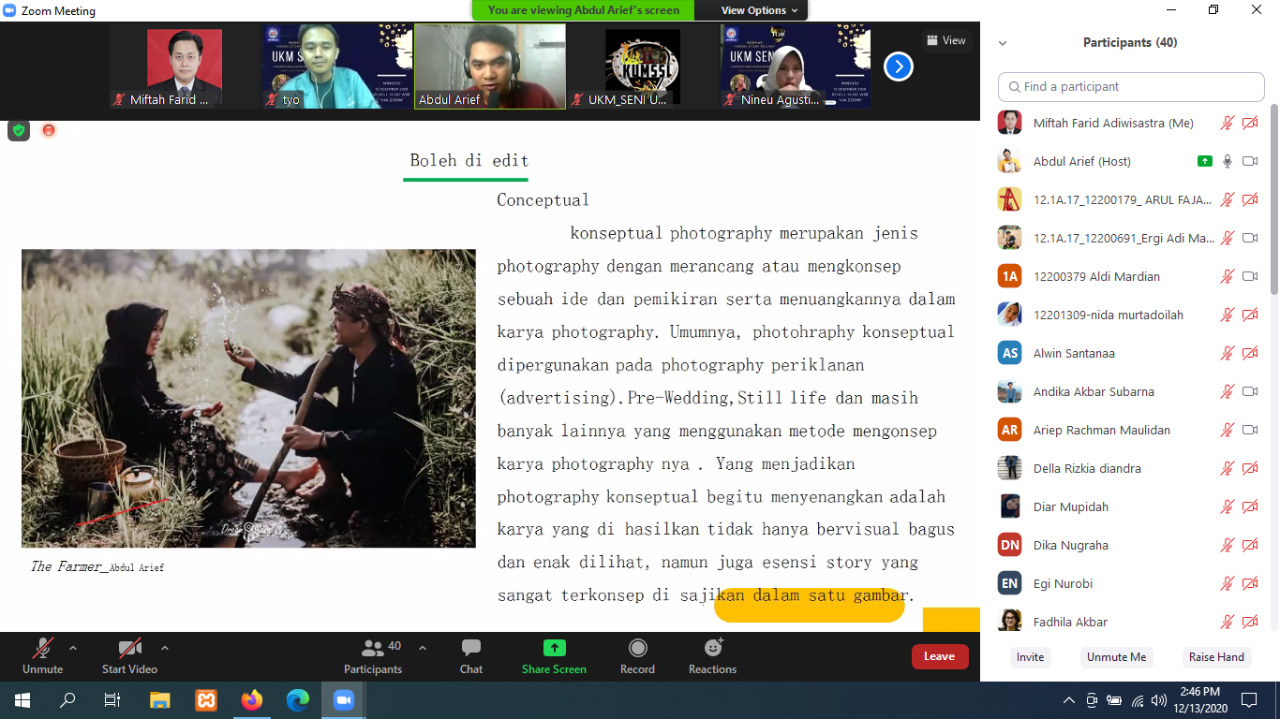This screenshot has height=719, width=1280.
Task: Click the green encryption shield icon
Action: (x=18, y=130)
